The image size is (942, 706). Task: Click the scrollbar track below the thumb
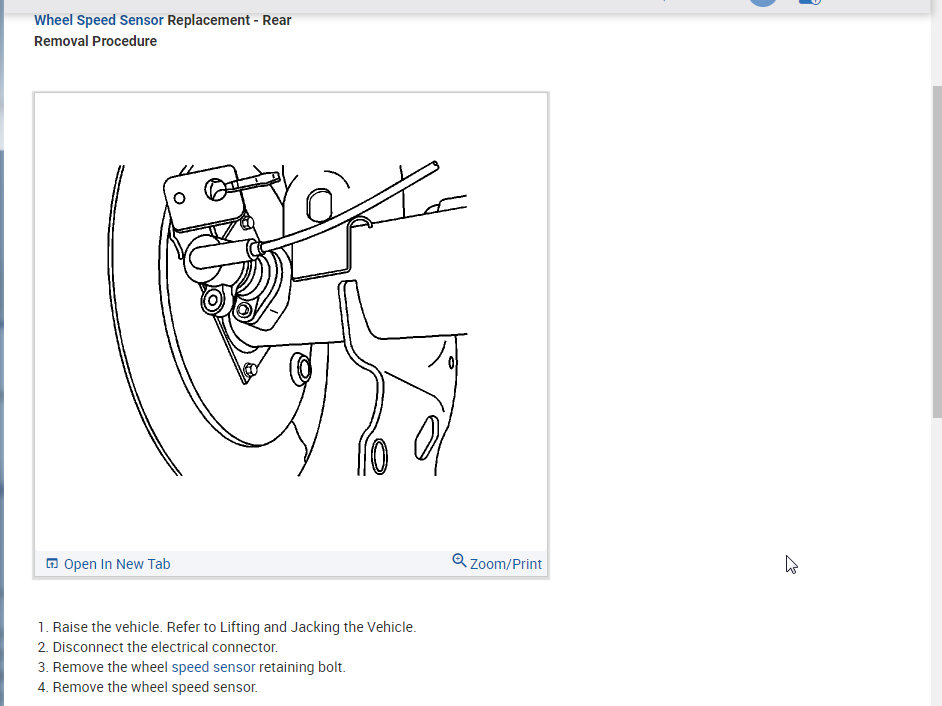936,560
